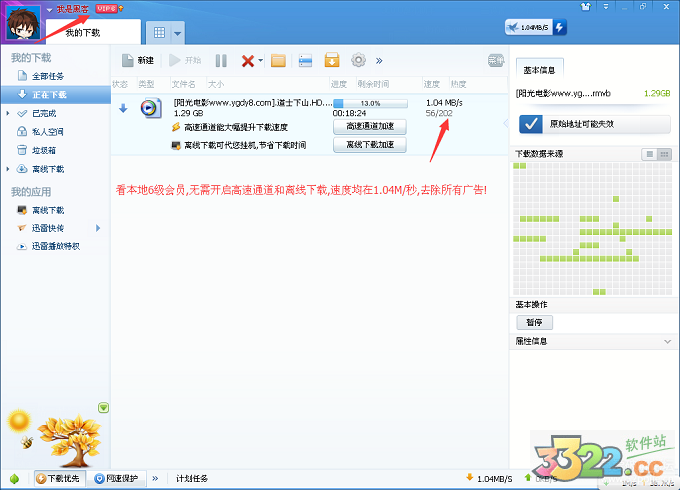
Task: Click the 新建 new task button
Action: coord(138,60)
